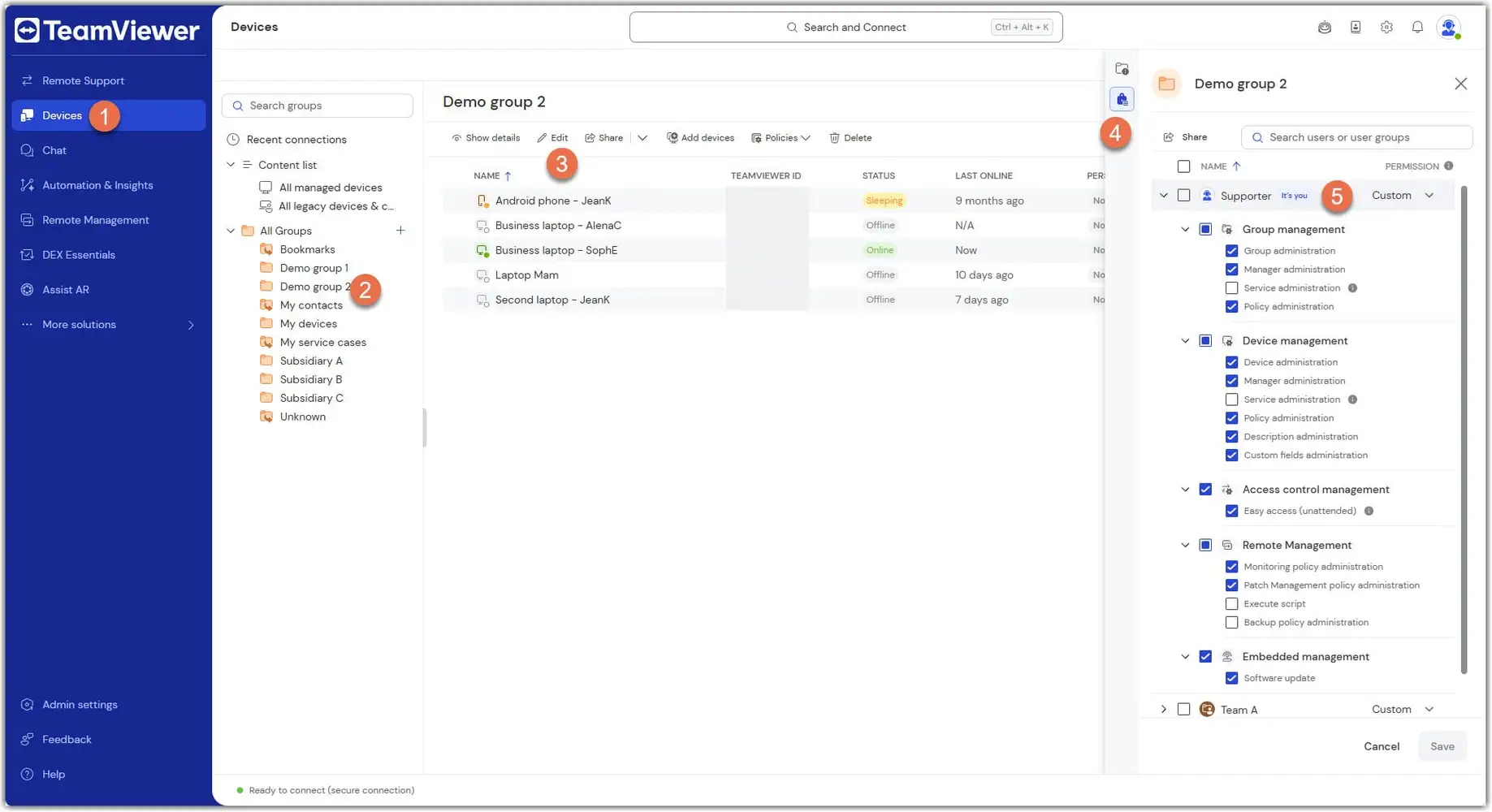The image size is (1492, 812).
Task: Open Remote Support in sidebar
Action: [109, 80]
